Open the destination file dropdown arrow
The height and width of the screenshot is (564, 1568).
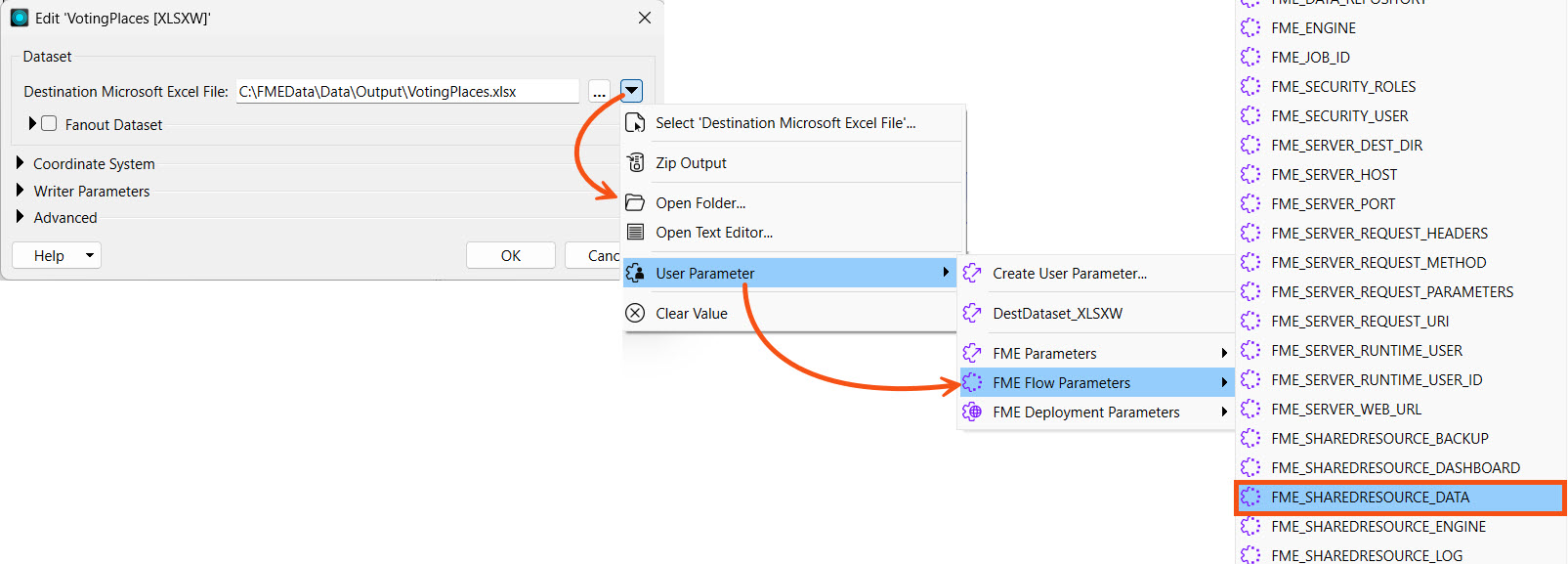coord(631,91)
